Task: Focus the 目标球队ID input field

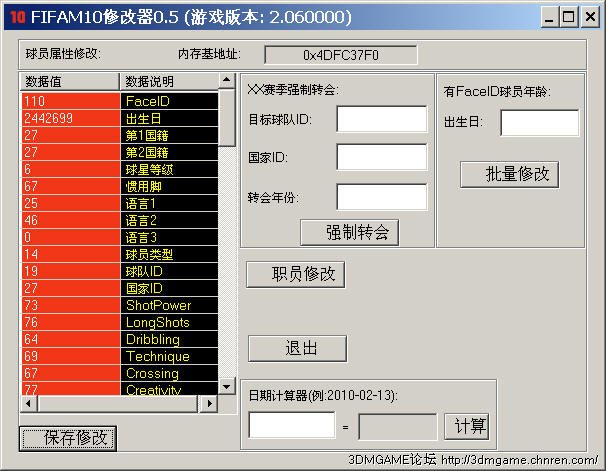Action: point(367,120)
